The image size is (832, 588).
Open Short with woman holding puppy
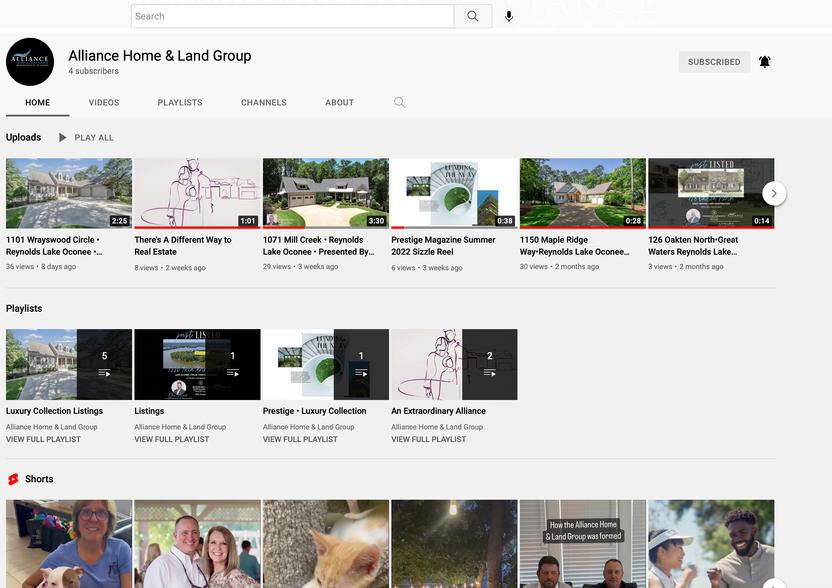(69, 543)
